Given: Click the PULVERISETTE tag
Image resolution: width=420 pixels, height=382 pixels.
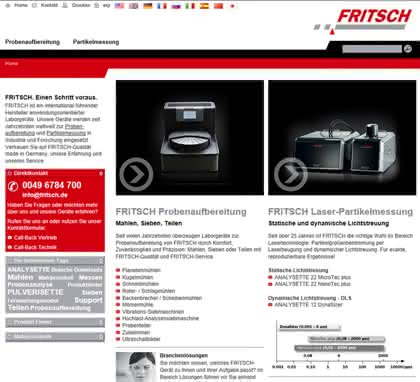Looking at the screenshot, I should pyautogui.click(x=35, y=292).
